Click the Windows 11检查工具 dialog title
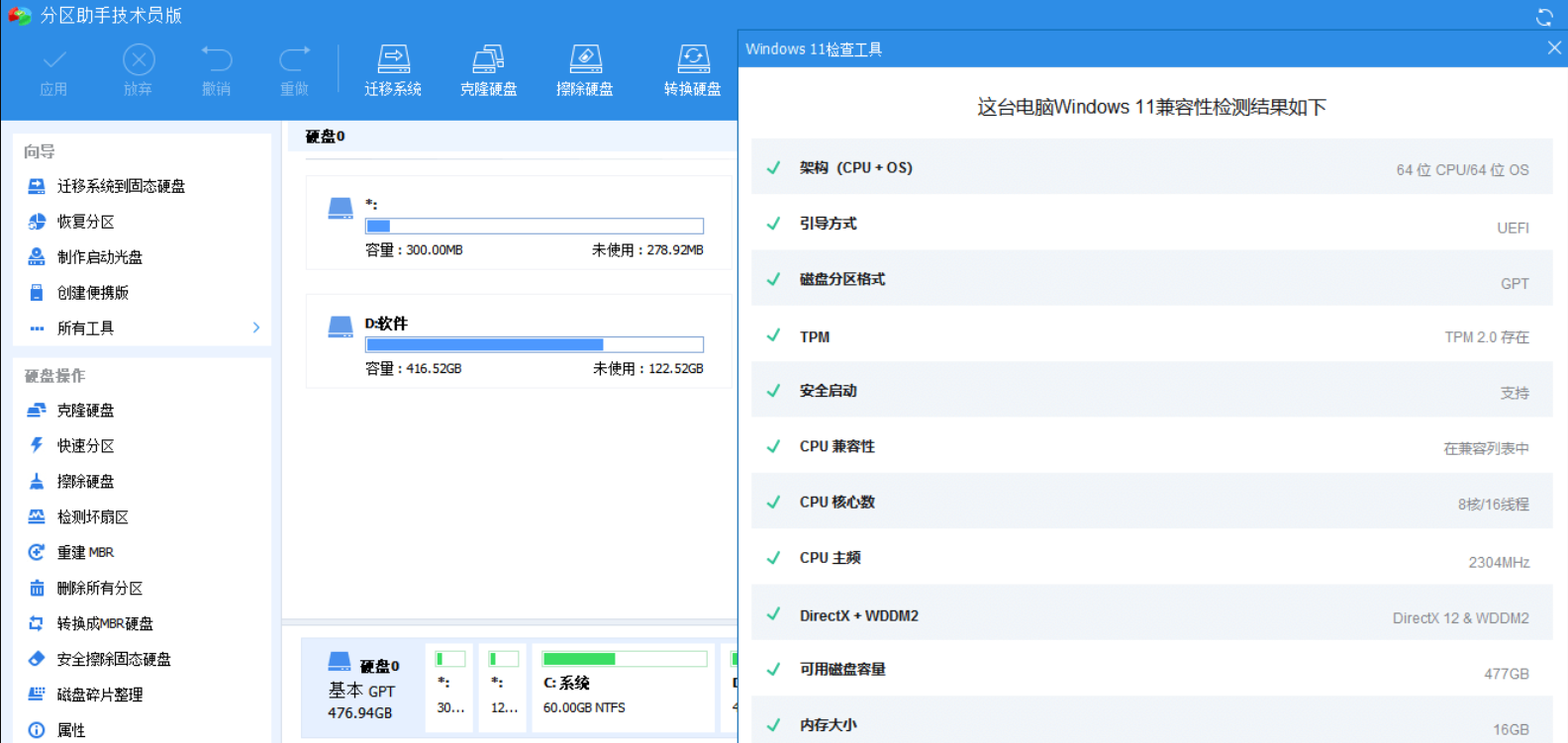 click(814, 49)
